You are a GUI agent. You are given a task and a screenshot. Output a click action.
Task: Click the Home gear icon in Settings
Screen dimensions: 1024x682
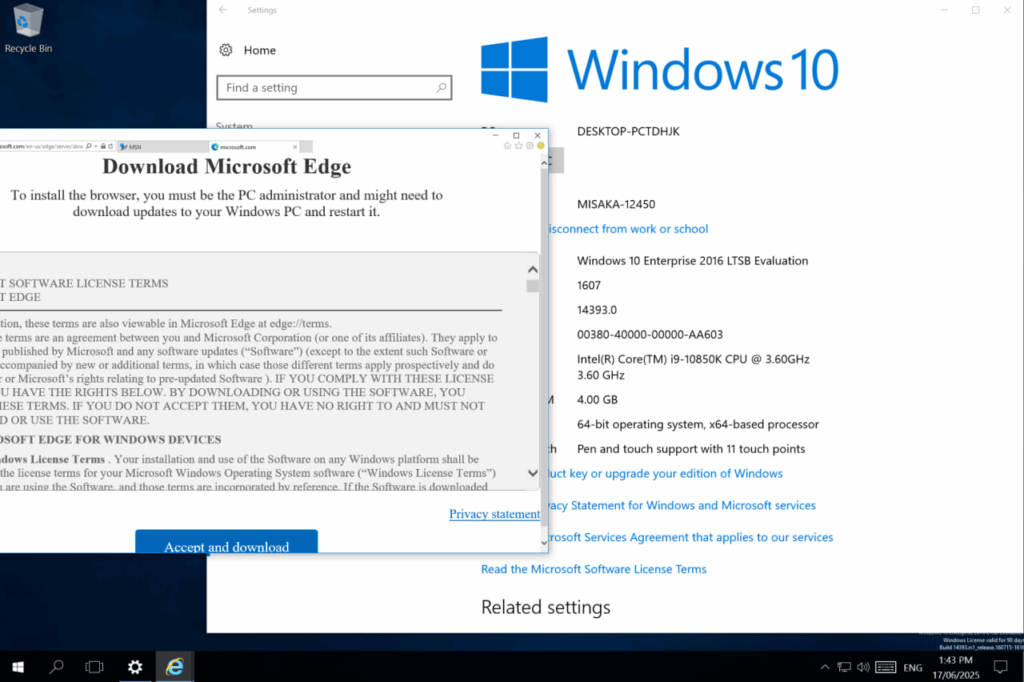226,50
